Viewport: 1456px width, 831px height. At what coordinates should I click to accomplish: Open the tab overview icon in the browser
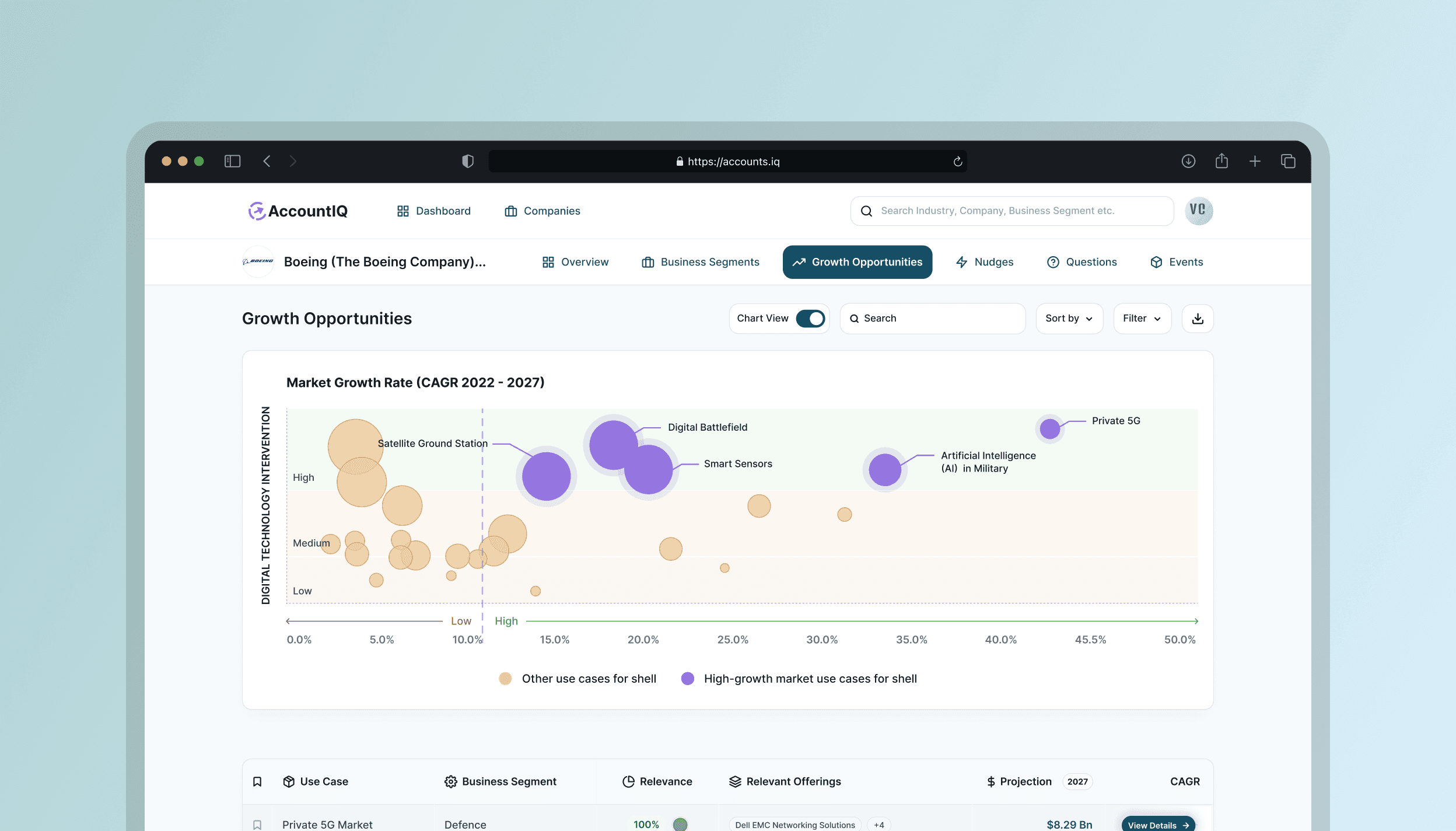tap(1288, 161)
